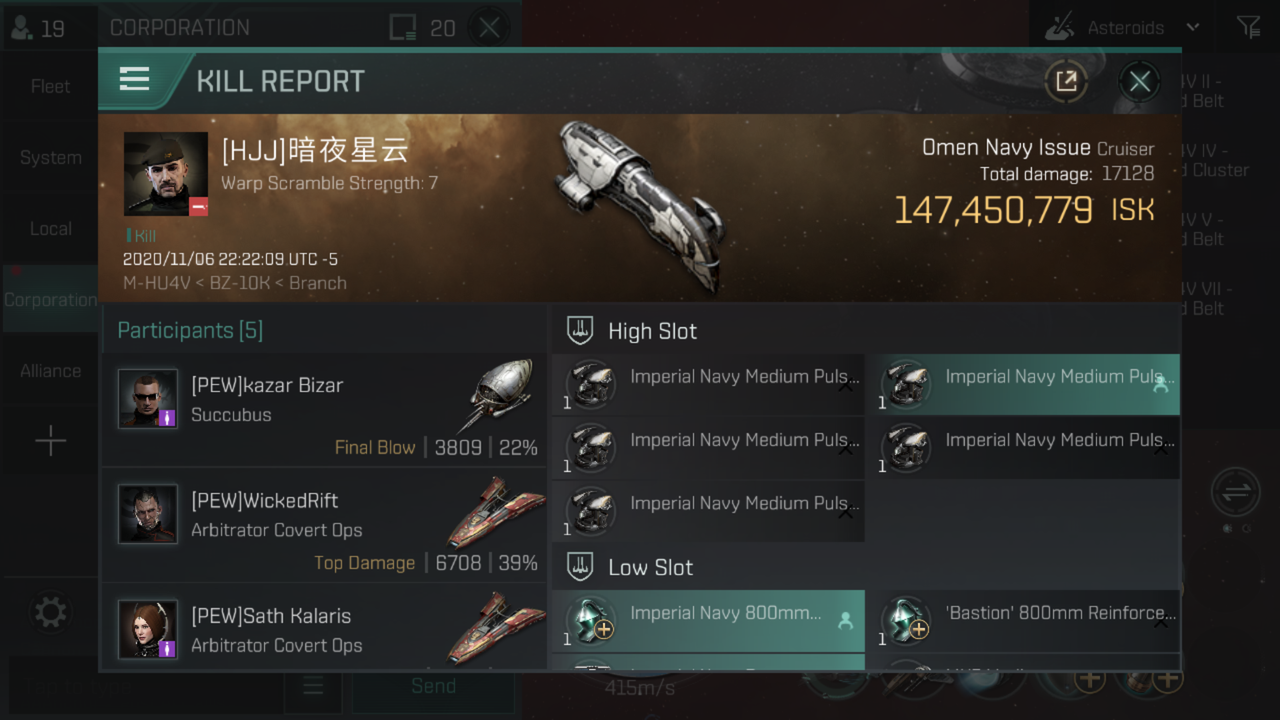Open Sath Kalaris participant entry
Image resolution: width=1280 pixels, height=720 pixels.
[324, 628]
